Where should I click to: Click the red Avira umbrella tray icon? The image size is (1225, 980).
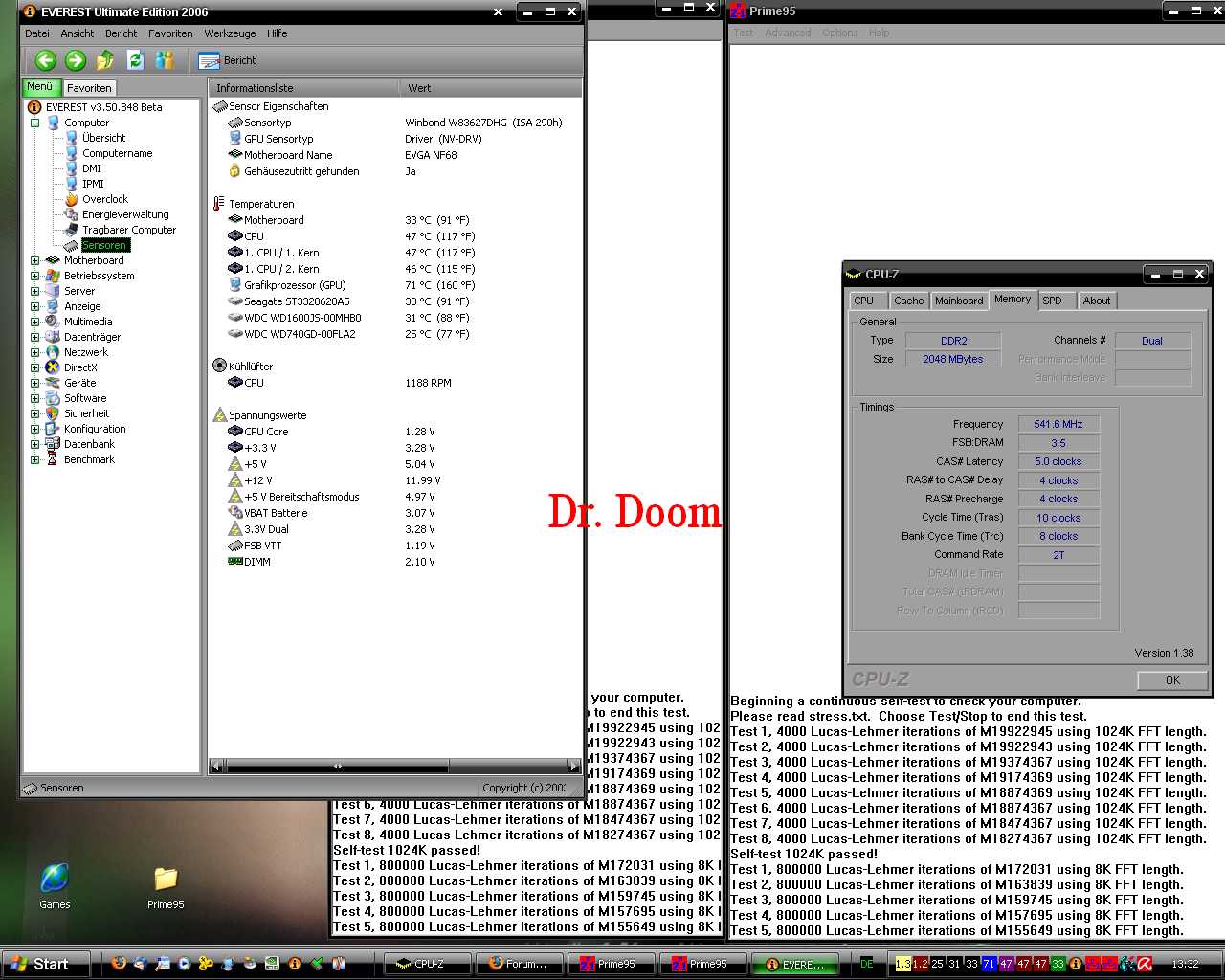click(1145, 964)
